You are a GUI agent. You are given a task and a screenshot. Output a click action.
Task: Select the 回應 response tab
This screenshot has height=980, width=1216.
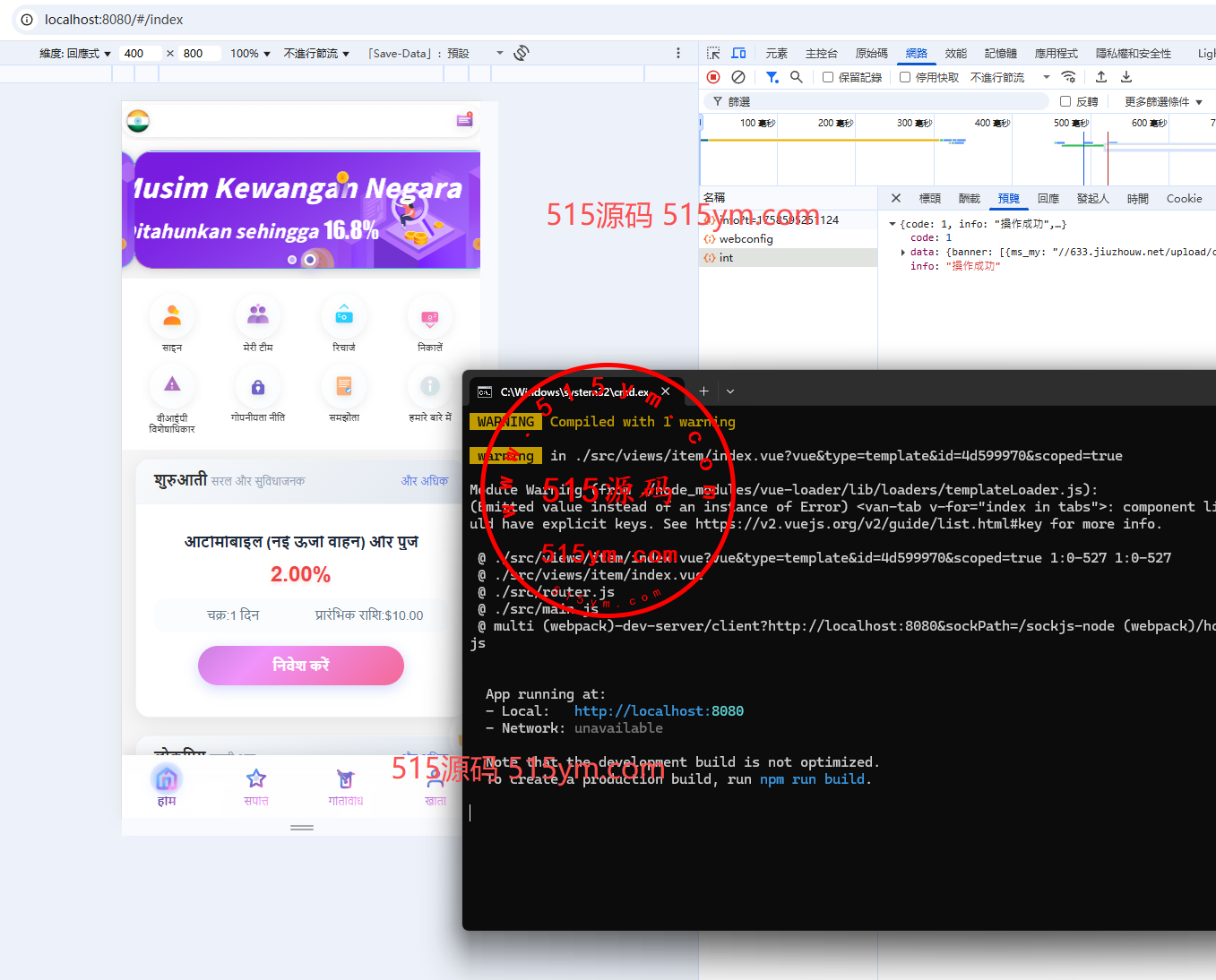[1048, 199]
